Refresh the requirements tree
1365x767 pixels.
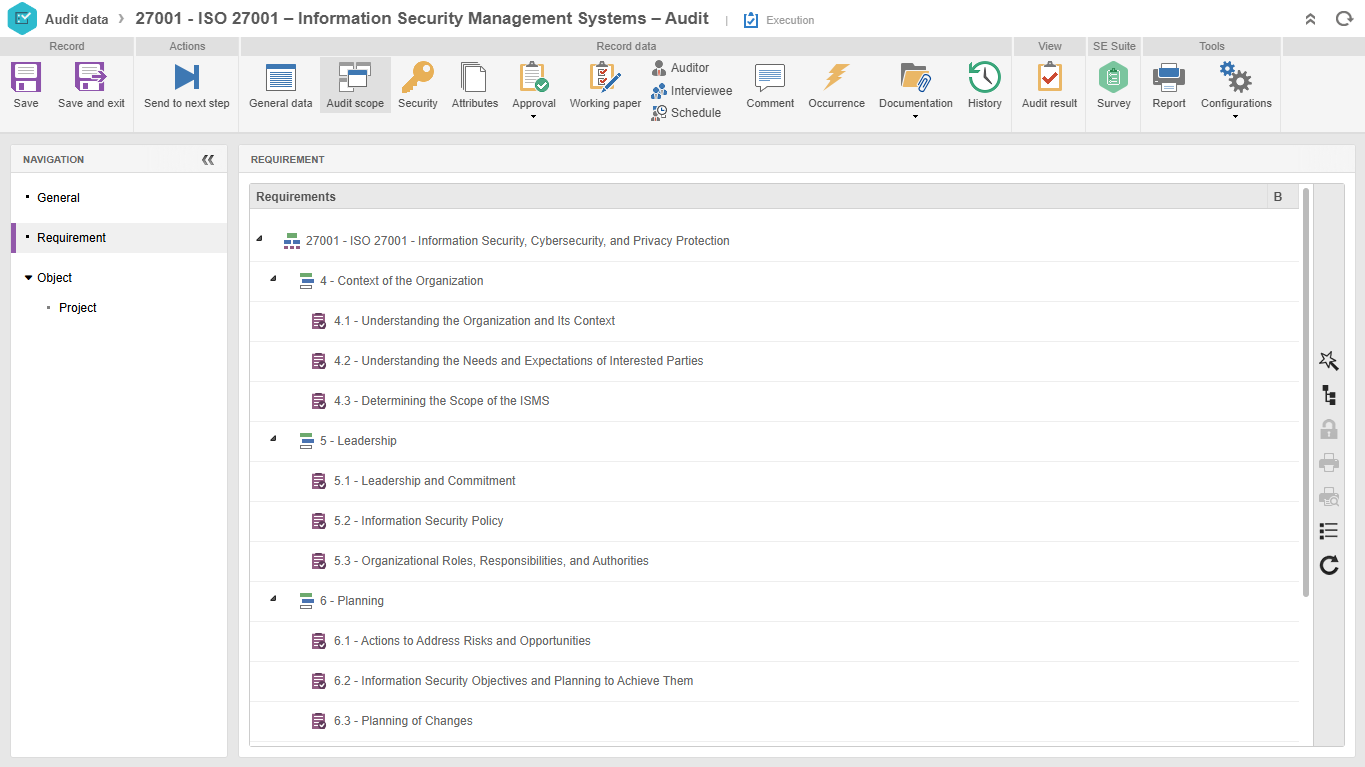click(x=1329, y=565)
